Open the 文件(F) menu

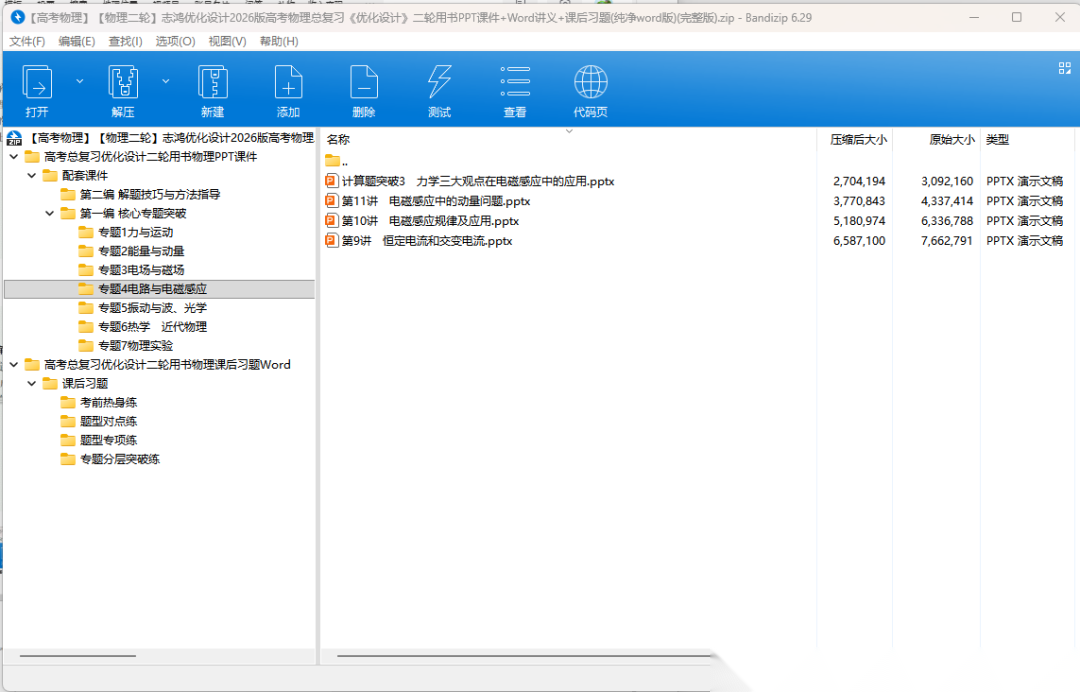(x=27, y=41)
